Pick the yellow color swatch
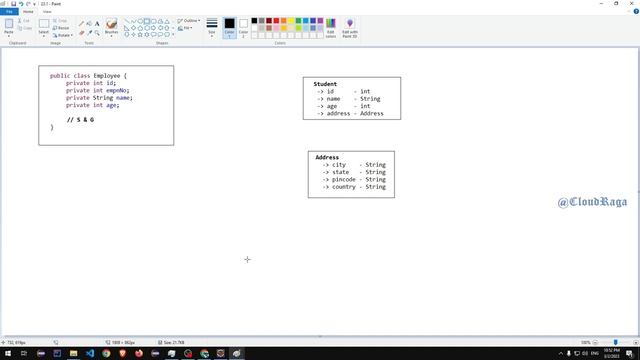The image size is (640, 360). pos(291,20)
